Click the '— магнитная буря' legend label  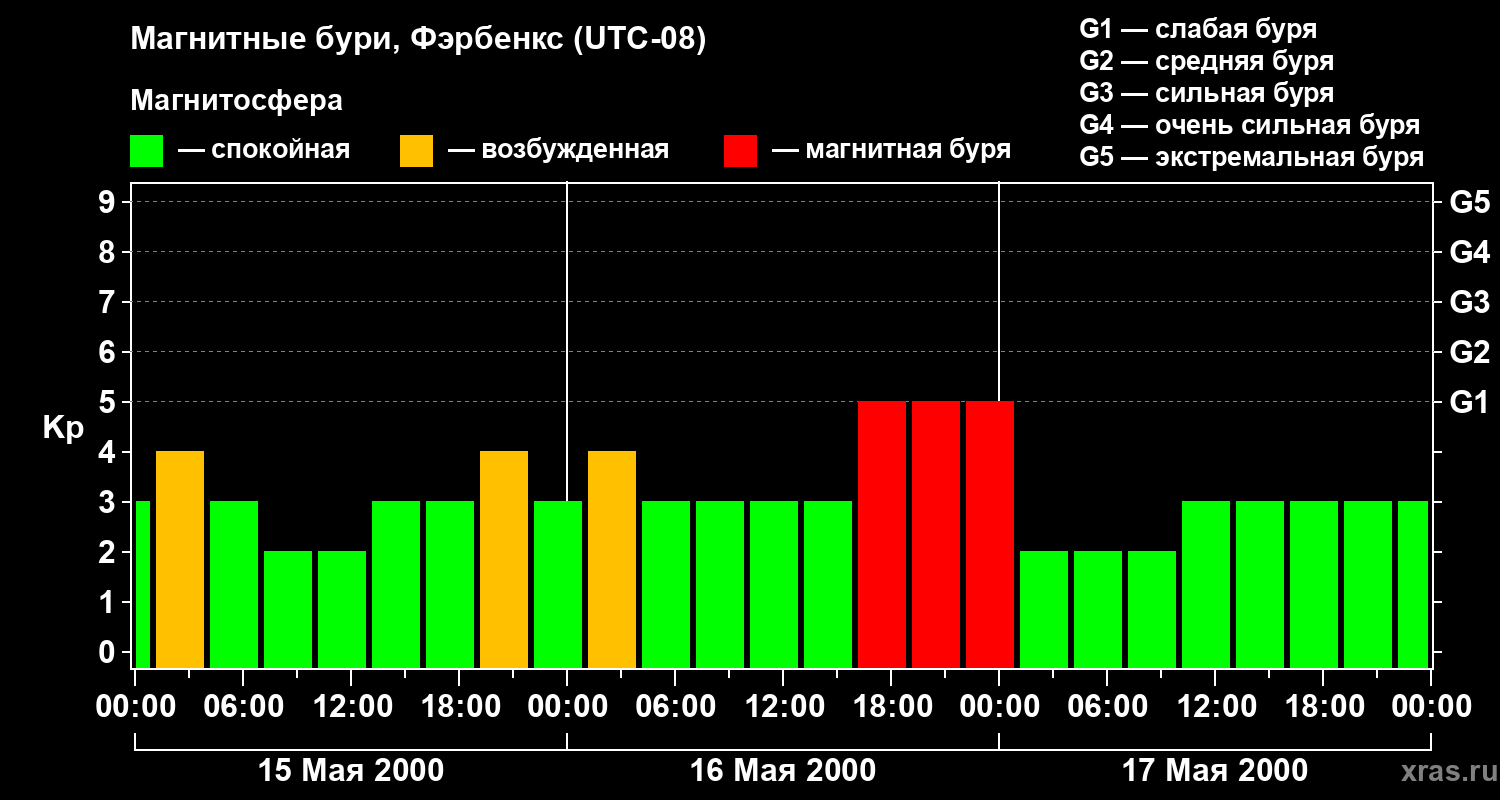coord(891,150)
